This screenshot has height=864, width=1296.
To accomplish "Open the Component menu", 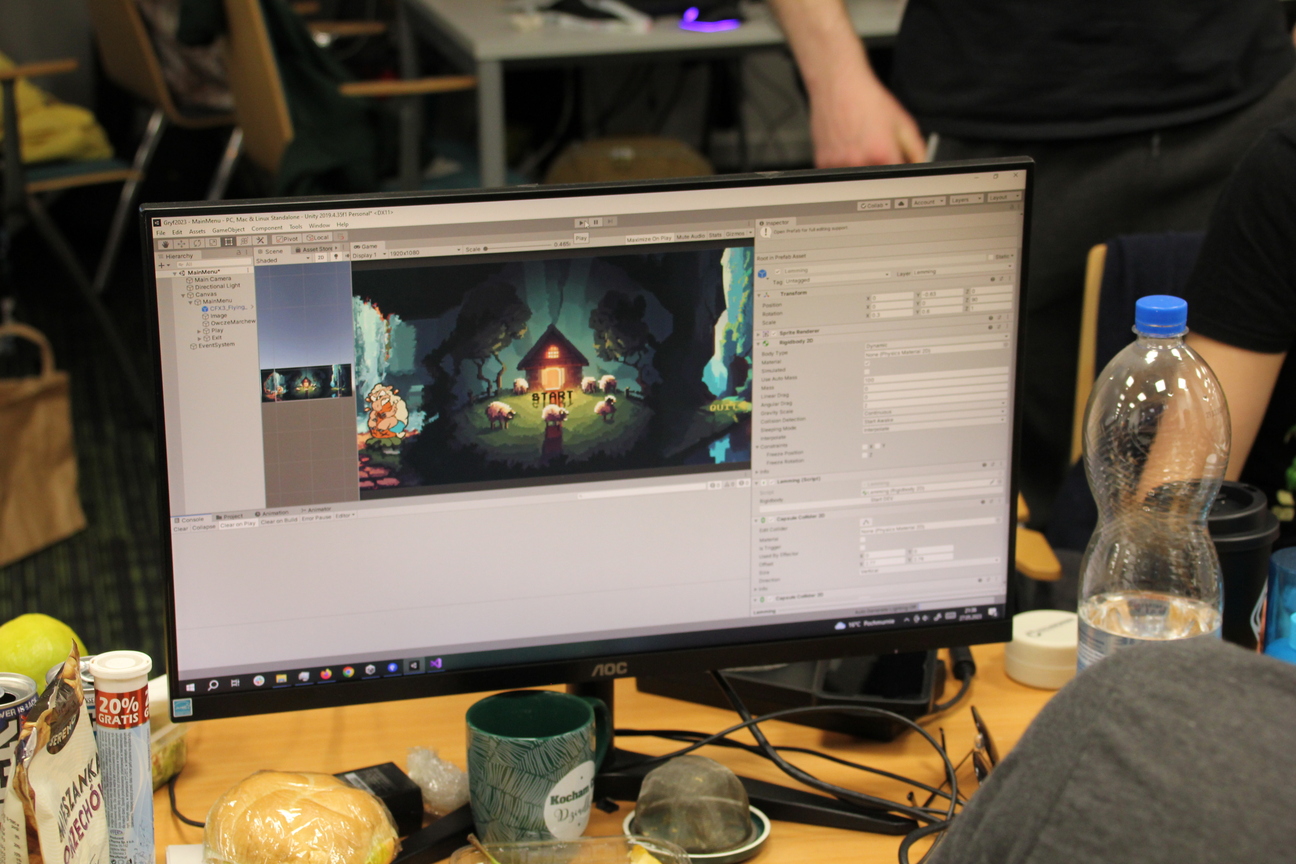I will click(x=267, y=227).
